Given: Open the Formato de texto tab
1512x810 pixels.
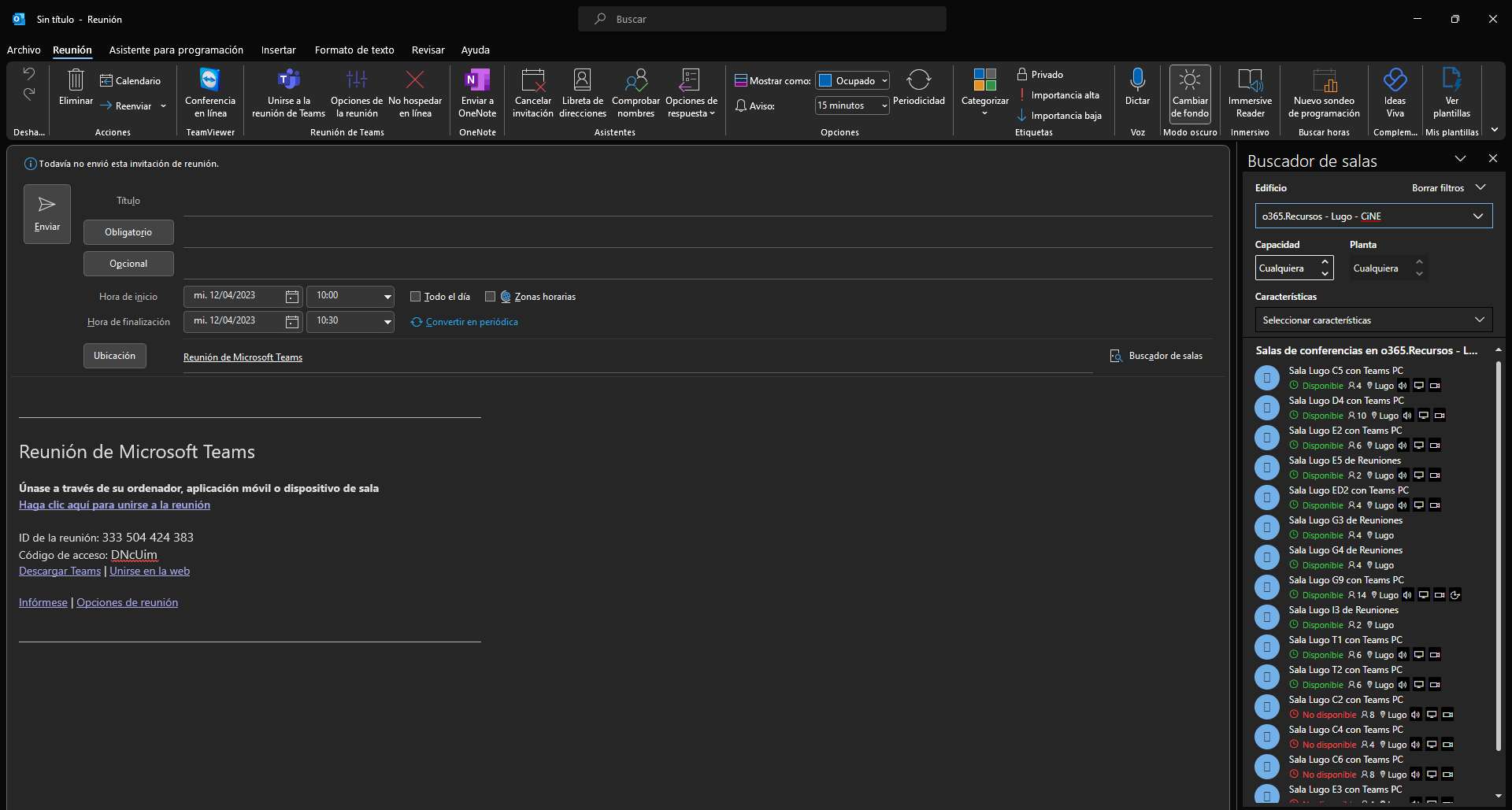Looking at the screenshot, I should [354, 50].
